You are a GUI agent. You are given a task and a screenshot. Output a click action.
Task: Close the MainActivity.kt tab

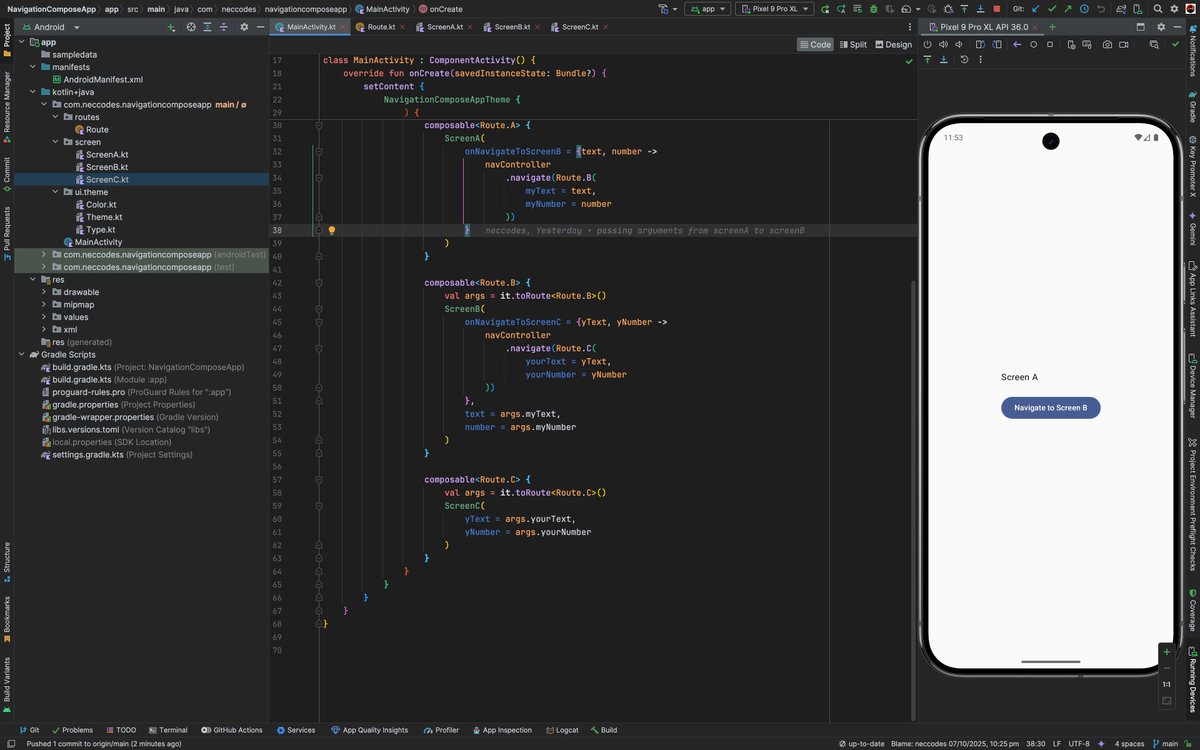(344, 27)
